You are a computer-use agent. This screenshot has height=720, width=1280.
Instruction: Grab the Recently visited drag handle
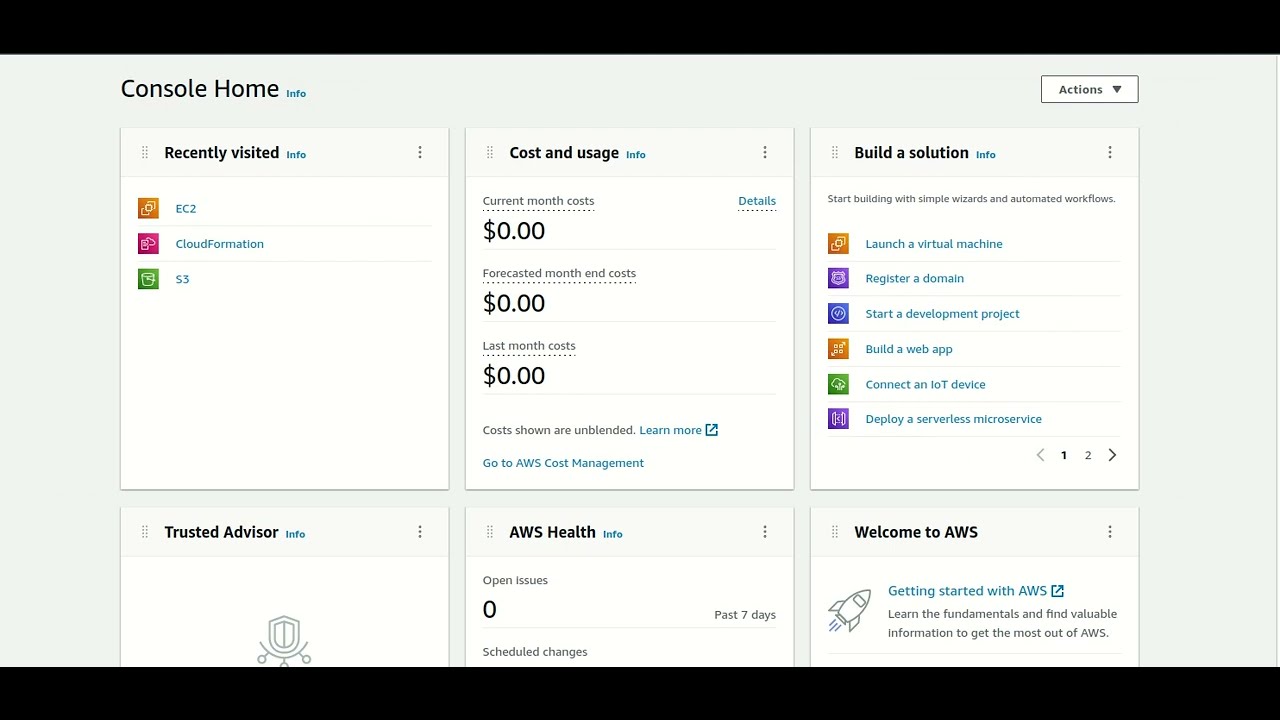click(145, 152)
